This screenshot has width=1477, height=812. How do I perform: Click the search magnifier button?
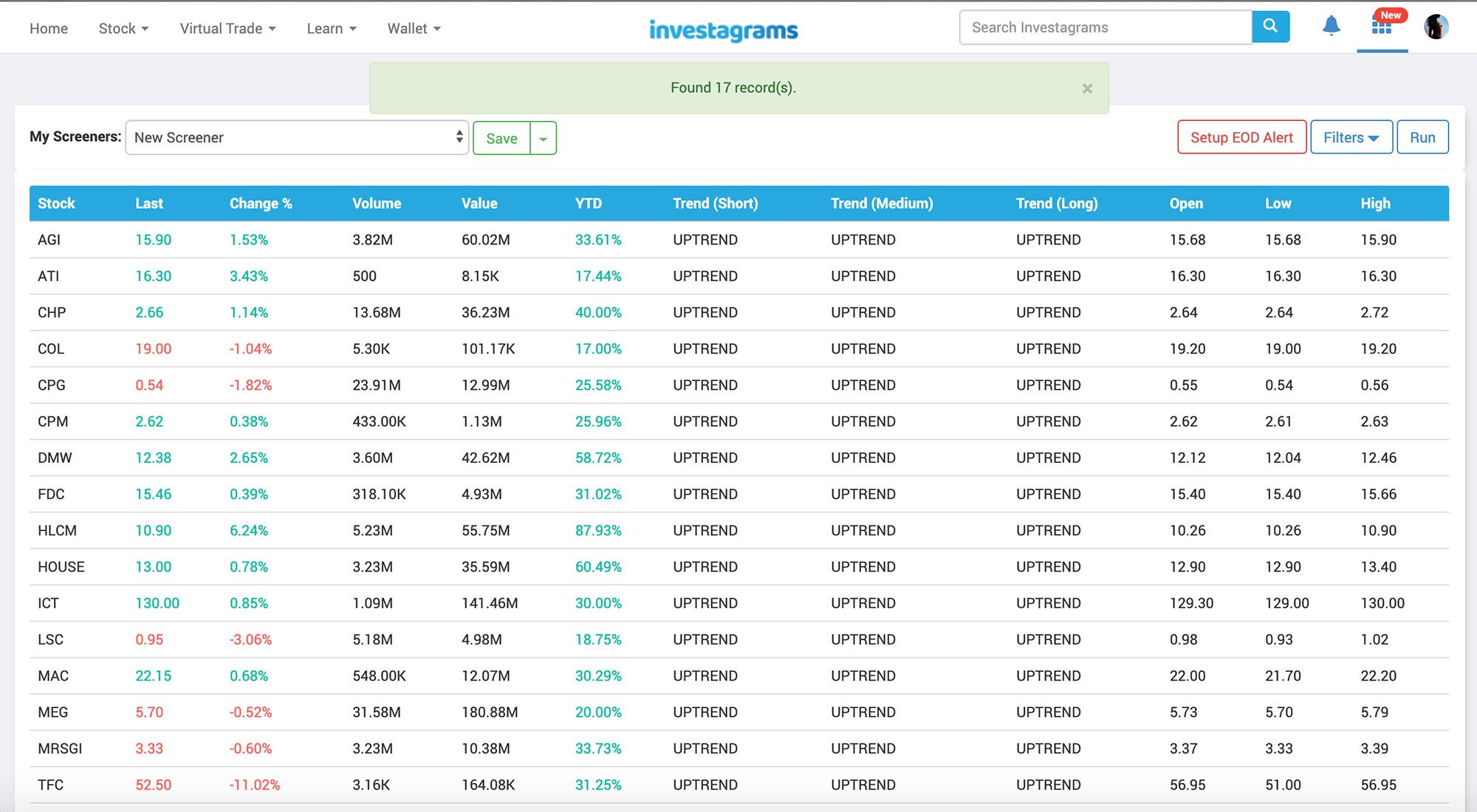coord(1270,27)
